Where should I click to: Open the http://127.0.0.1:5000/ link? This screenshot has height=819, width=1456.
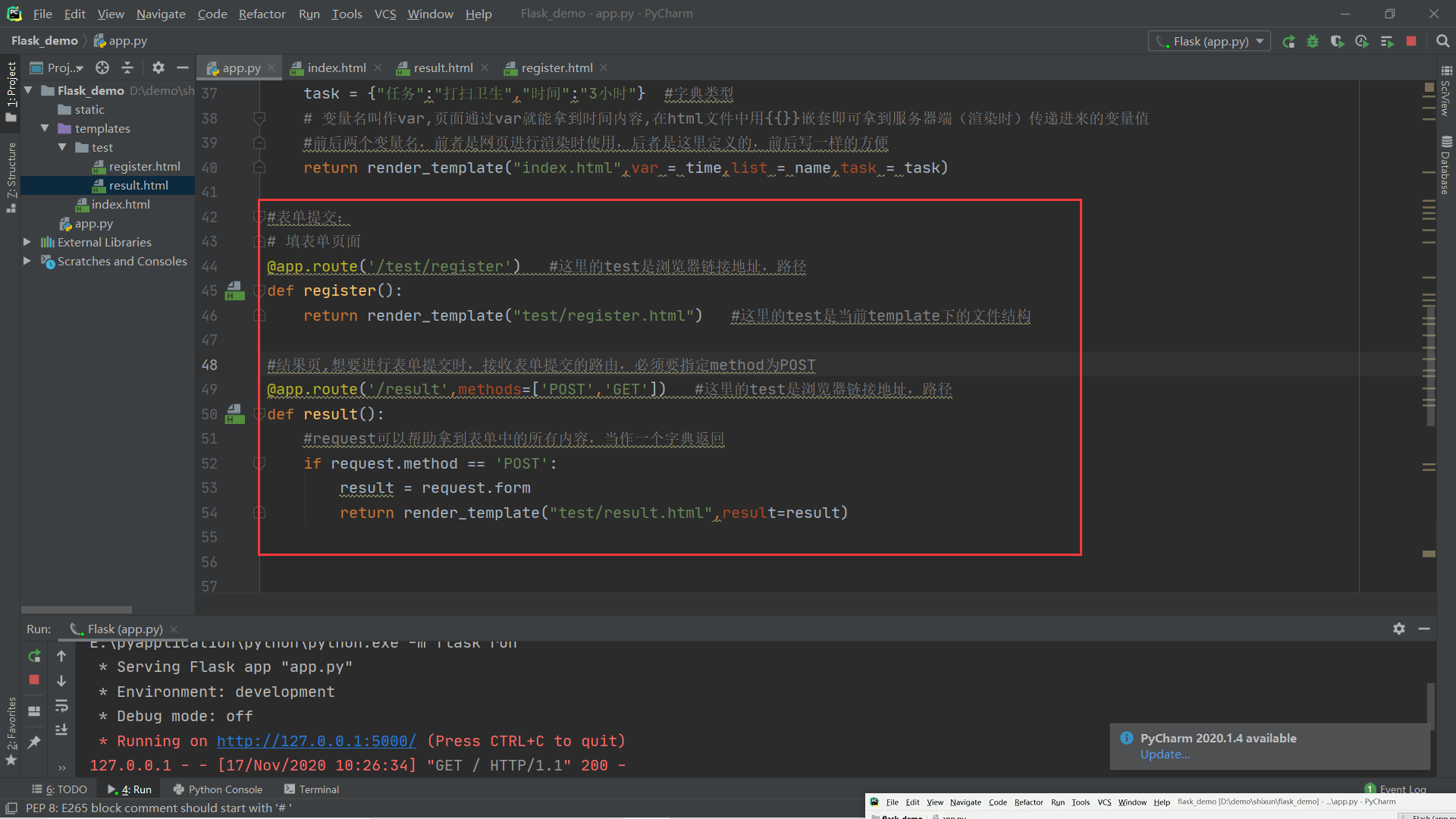316,741
